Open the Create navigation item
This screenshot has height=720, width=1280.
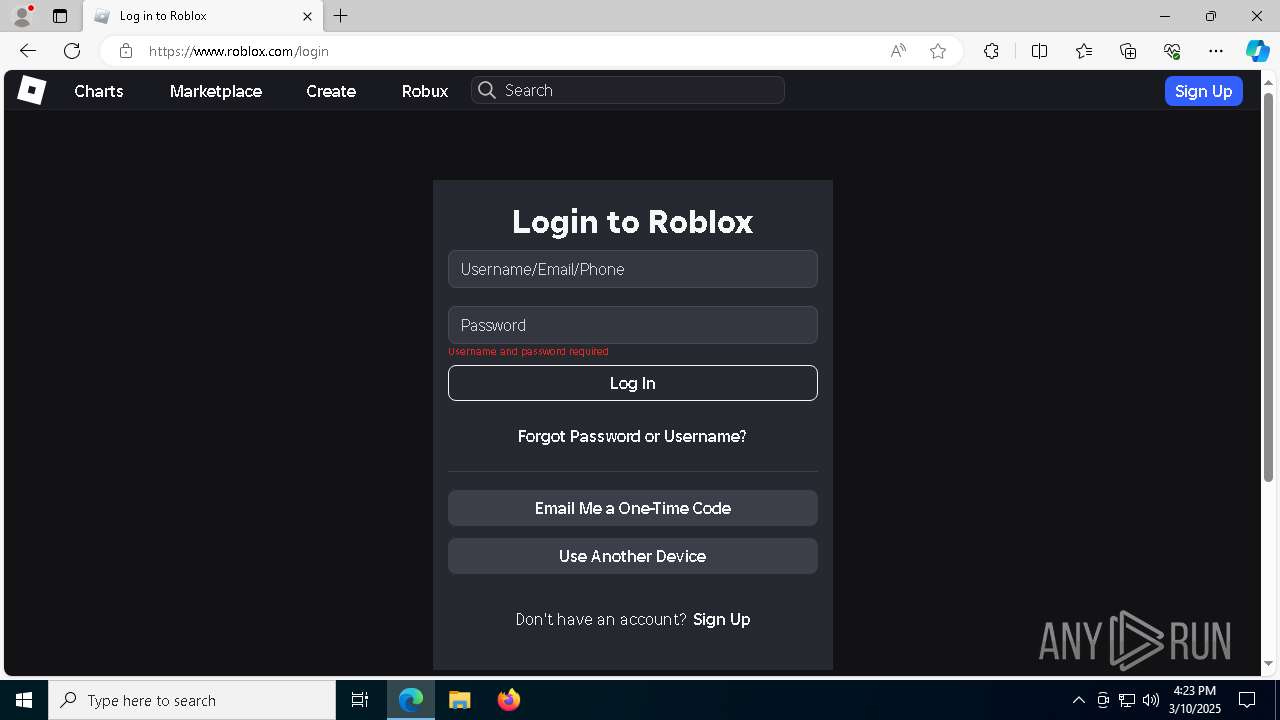(x=331, y=91)
